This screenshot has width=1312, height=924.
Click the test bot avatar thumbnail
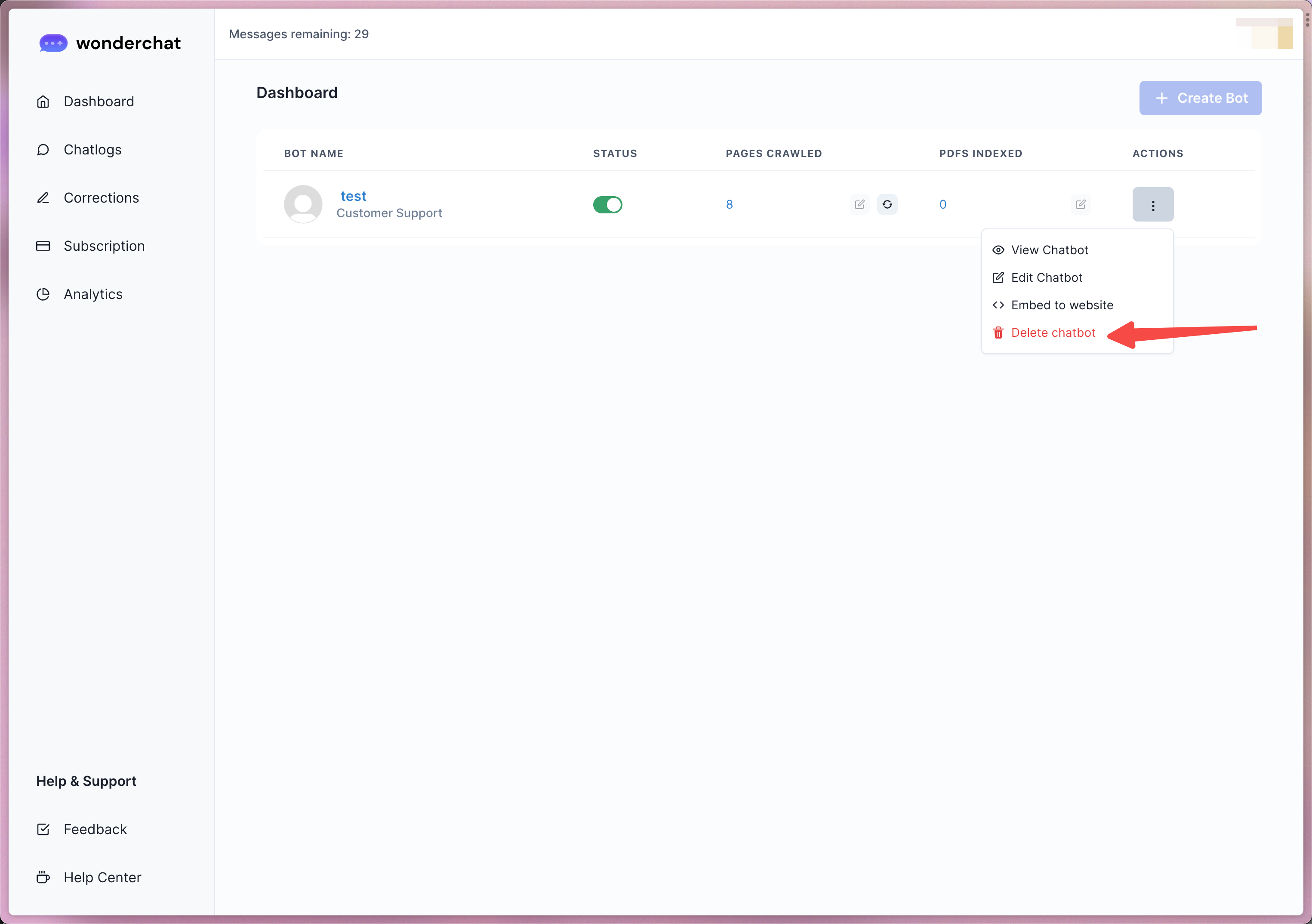(303, 204)
